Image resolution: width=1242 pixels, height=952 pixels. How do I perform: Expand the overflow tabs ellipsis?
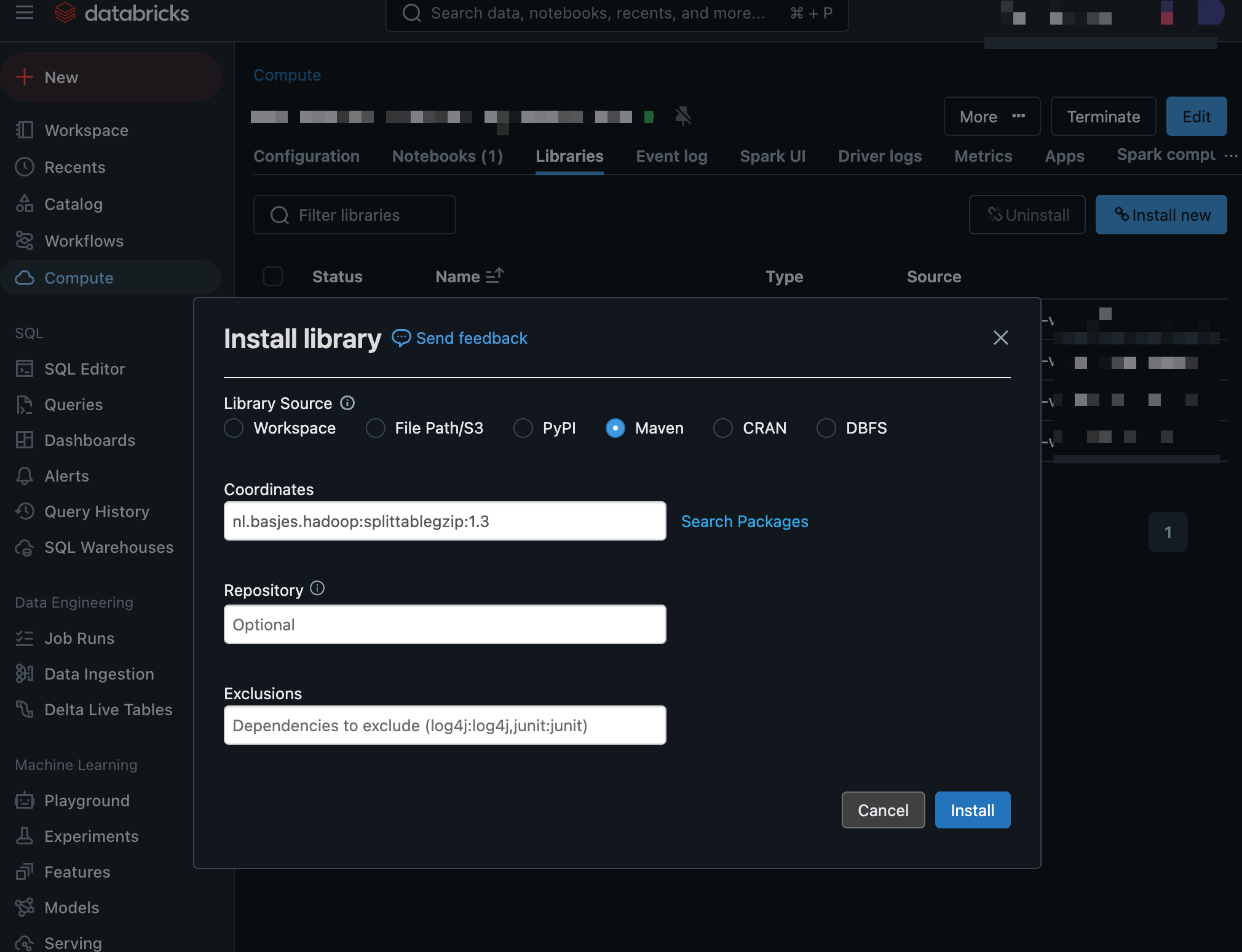coord(1231,156)
